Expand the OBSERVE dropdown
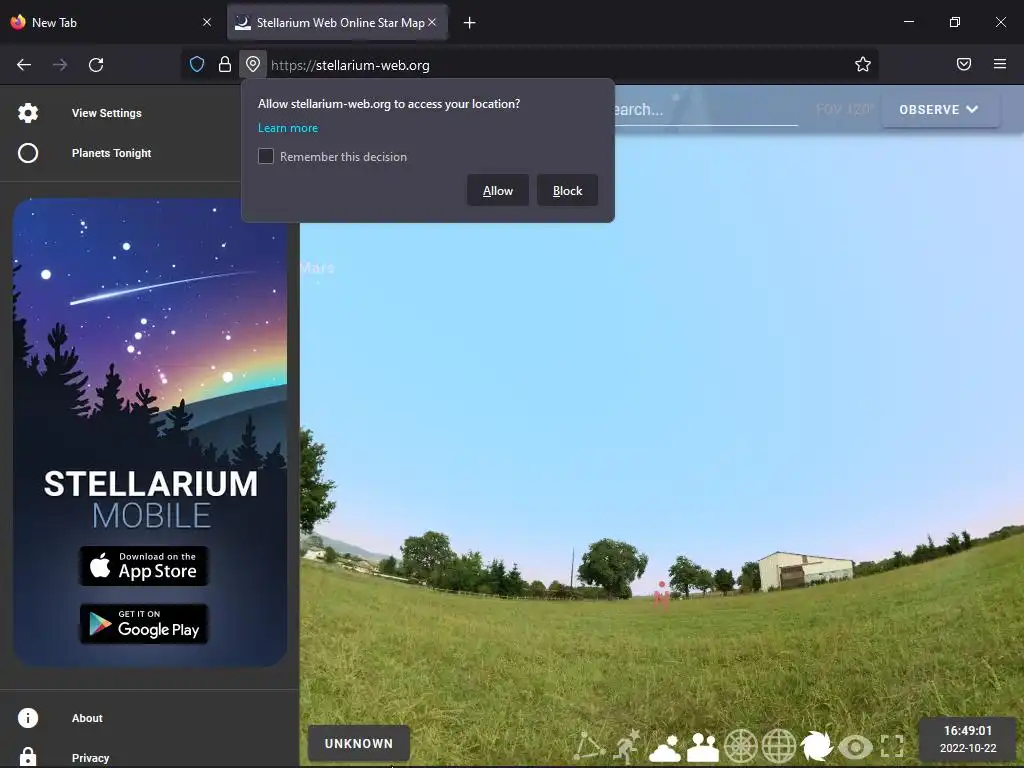The height and width of the screenshot is (768, 1024). (x=939, y=110)
